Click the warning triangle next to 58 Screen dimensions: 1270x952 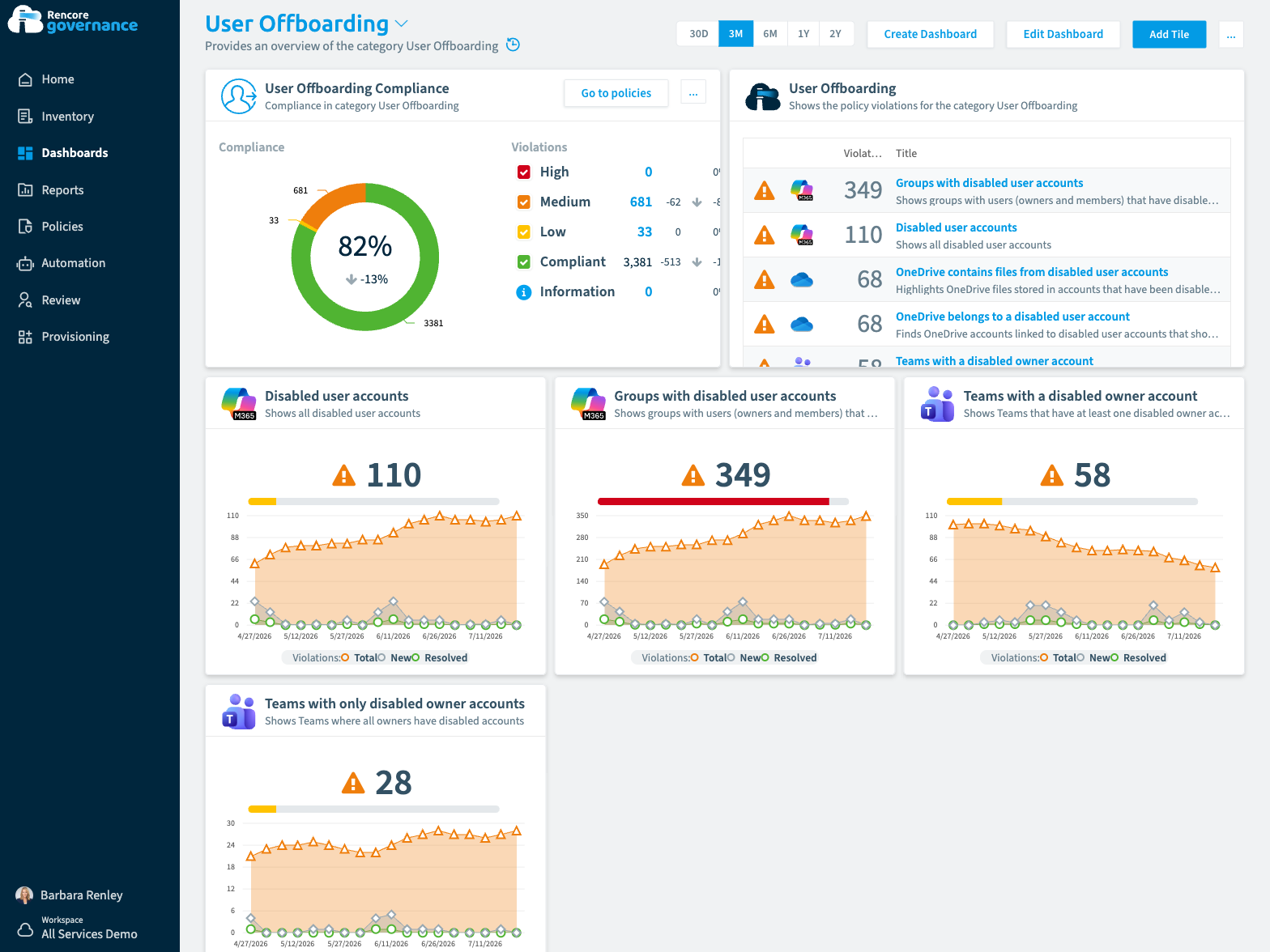tap(1051, 475)
